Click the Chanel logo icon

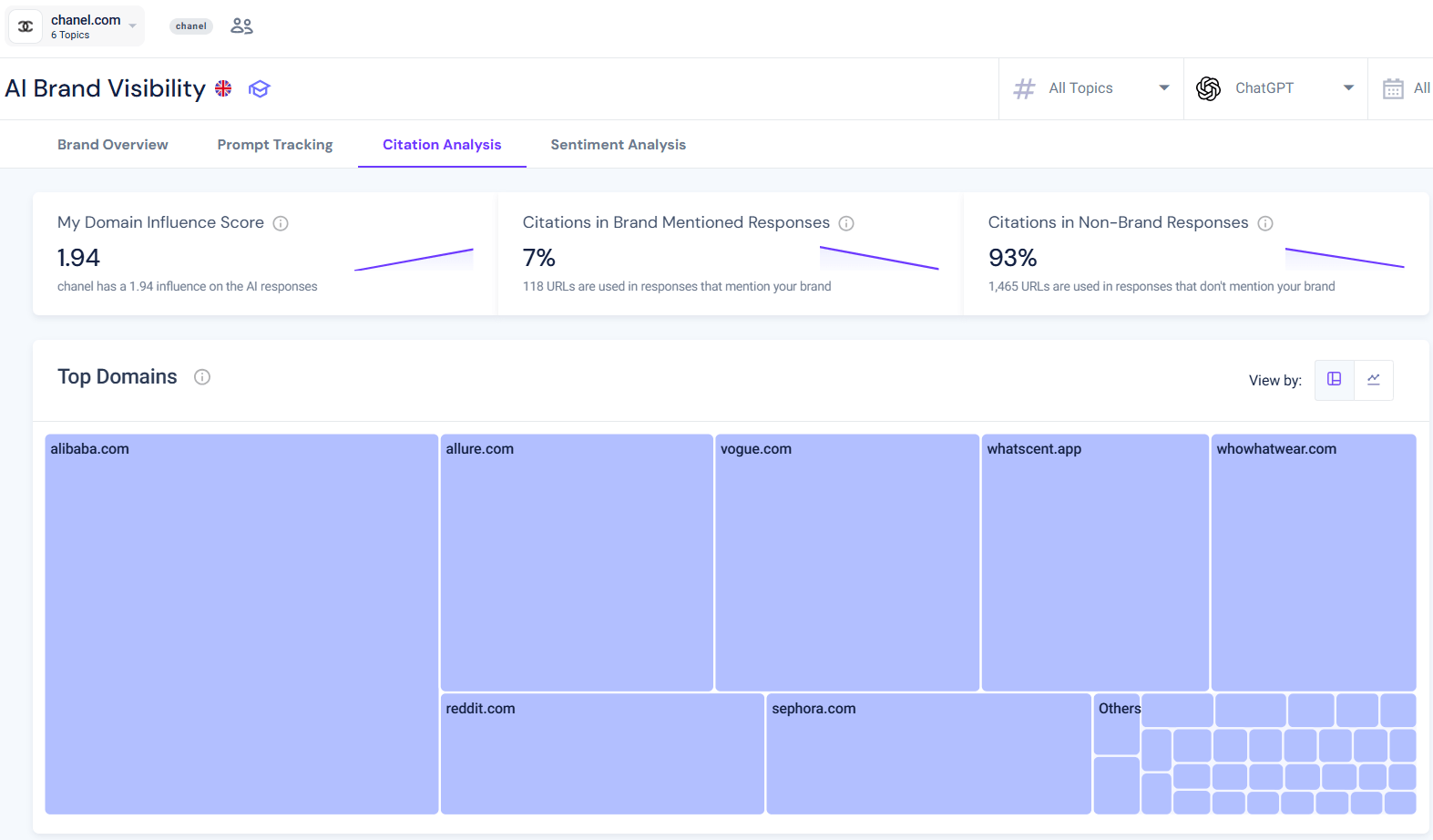click(x=26, y=26)
